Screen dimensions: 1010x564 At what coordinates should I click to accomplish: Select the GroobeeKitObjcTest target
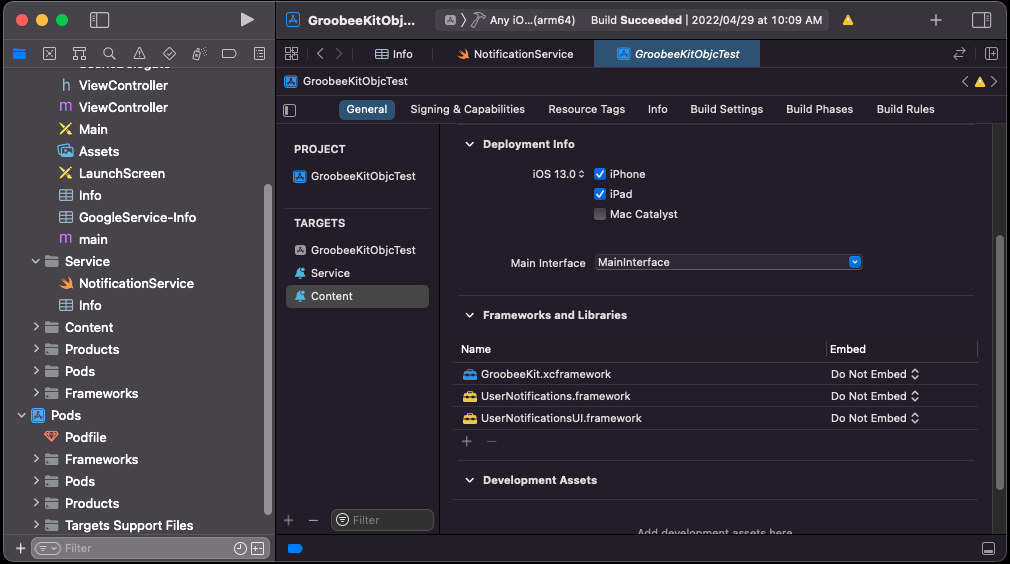(x=357, y=250)
